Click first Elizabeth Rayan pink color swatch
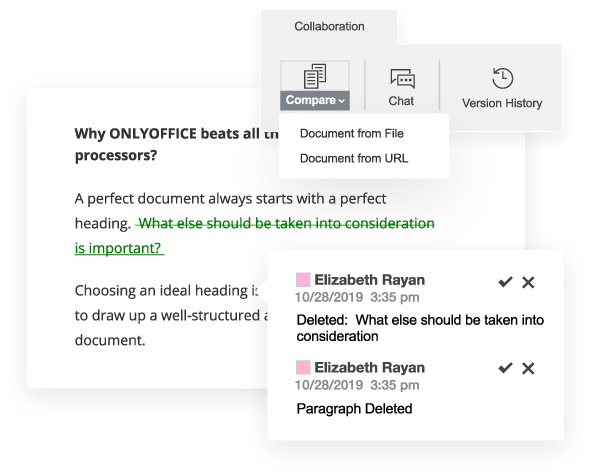Viewport: 590px width, 475px height. pos(303,280)
